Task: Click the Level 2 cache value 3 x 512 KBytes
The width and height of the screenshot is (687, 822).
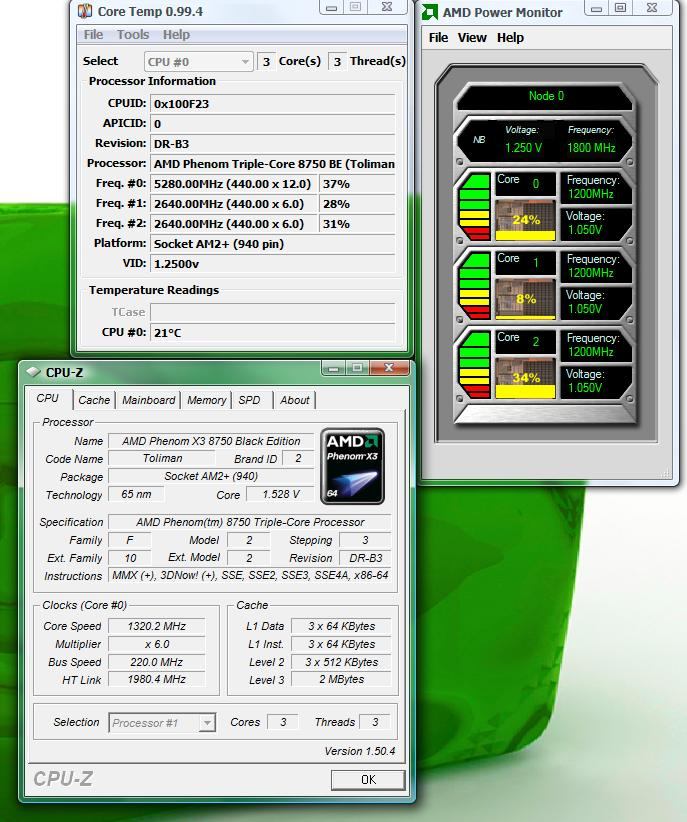Action: [x=341, y=662]
